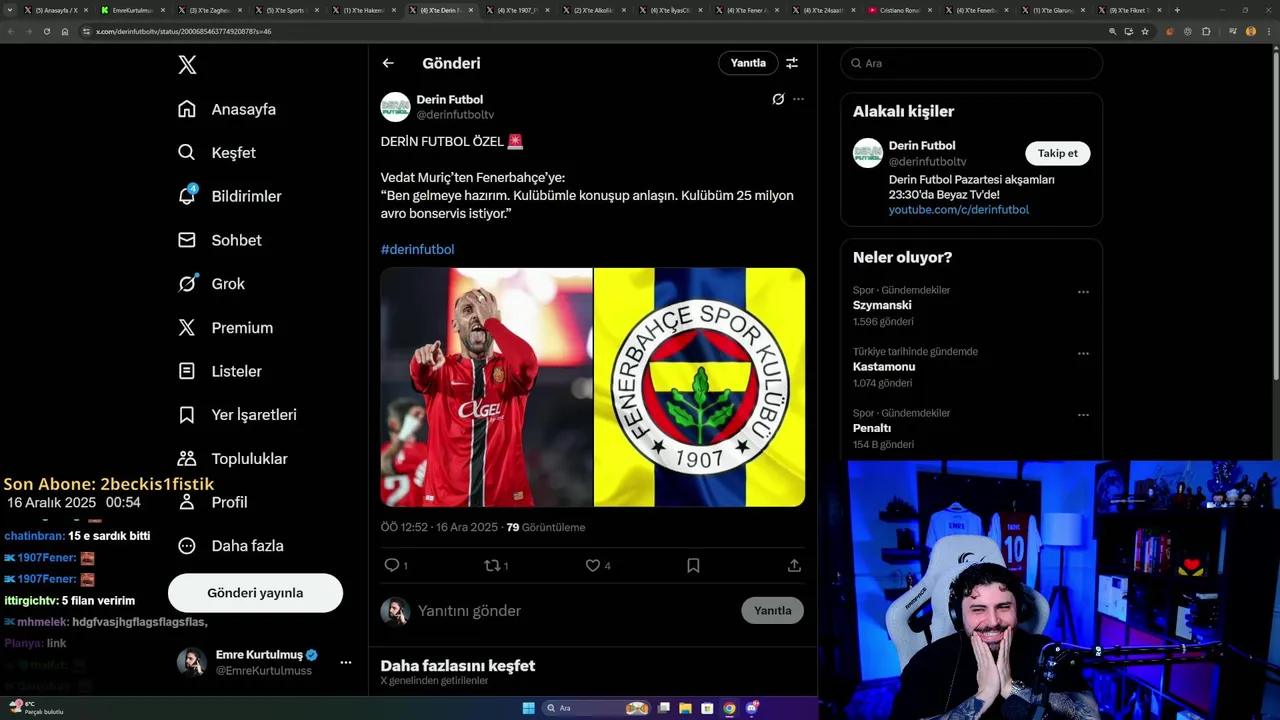Open Grok in the sidebar
The width and height of the screenshot is (1280, 720).
[x=211, y=284]
